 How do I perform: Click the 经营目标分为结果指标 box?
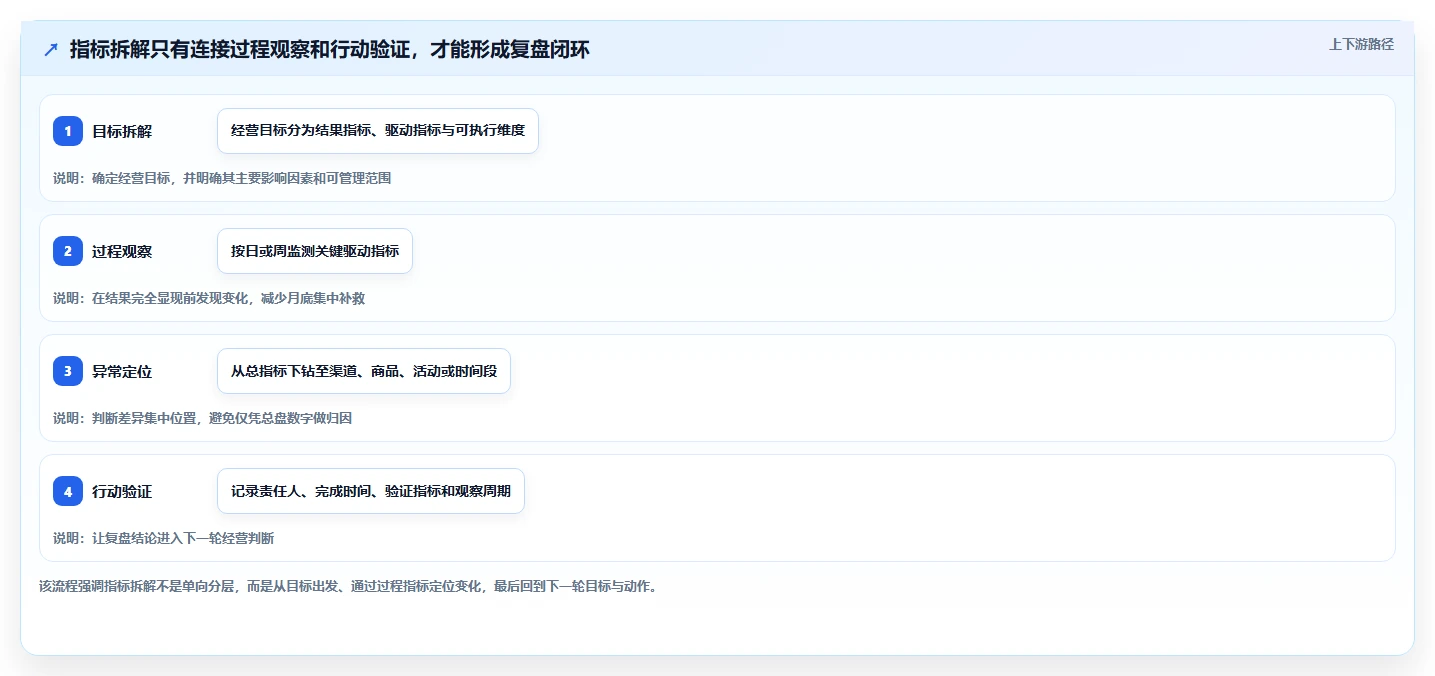[x=378, y=131]
